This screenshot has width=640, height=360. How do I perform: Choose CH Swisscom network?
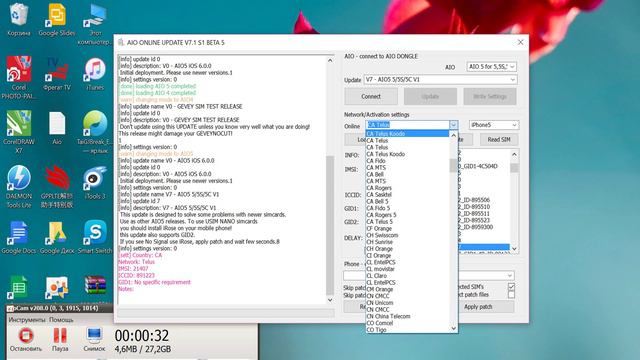407,235
